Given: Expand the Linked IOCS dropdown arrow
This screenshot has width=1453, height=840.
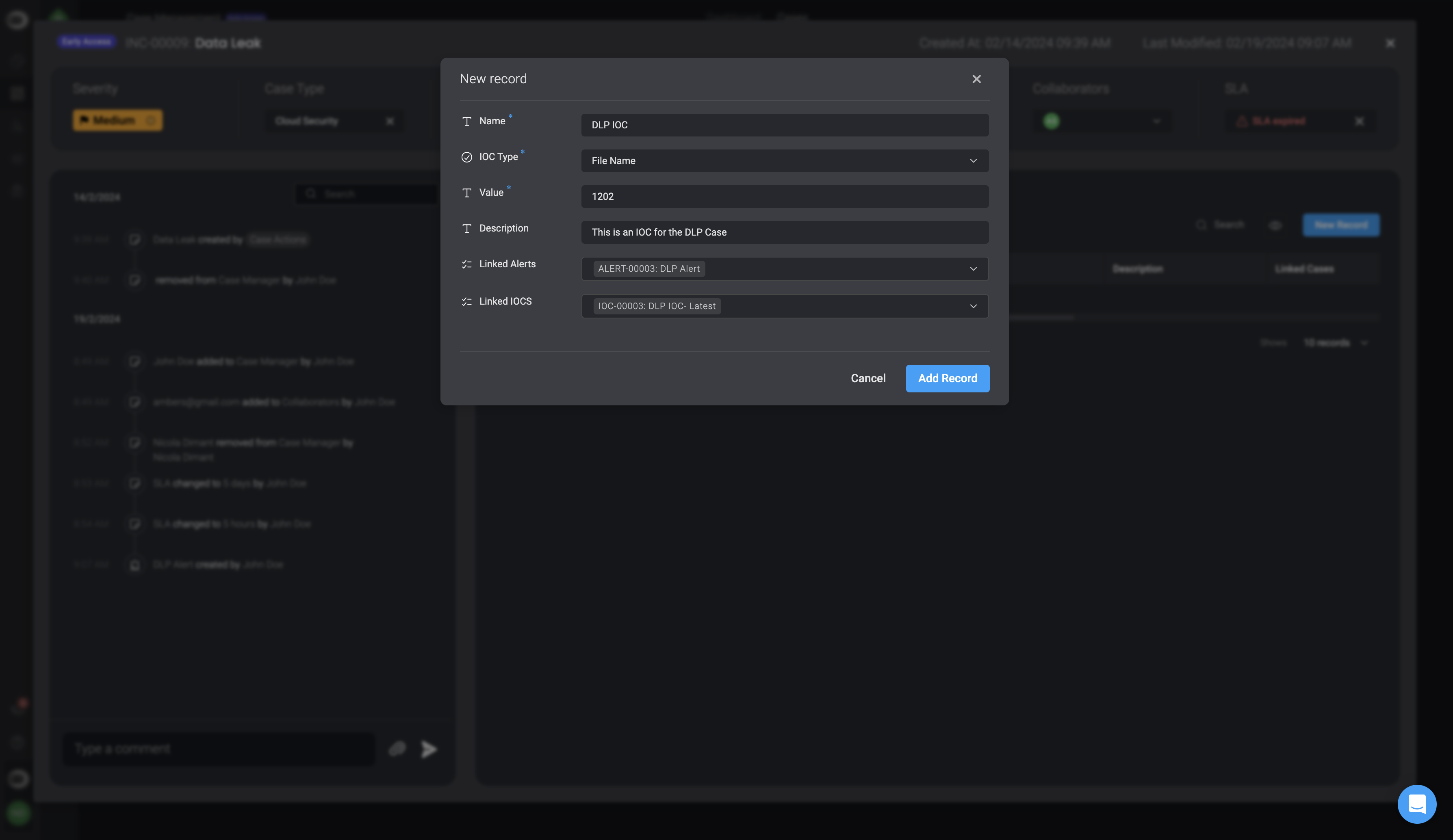Looking at the screenshot, I should (973, 306).
